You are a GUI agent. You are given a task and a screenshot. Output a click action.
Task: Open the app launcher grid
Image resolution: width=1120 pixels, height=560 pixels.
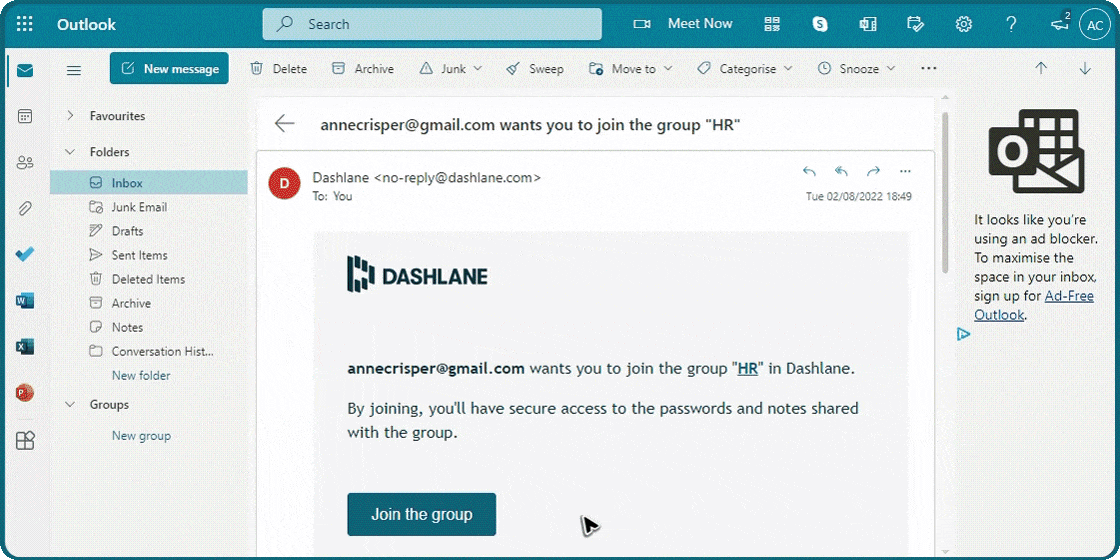pyautogui.click(x=24, y=24)
